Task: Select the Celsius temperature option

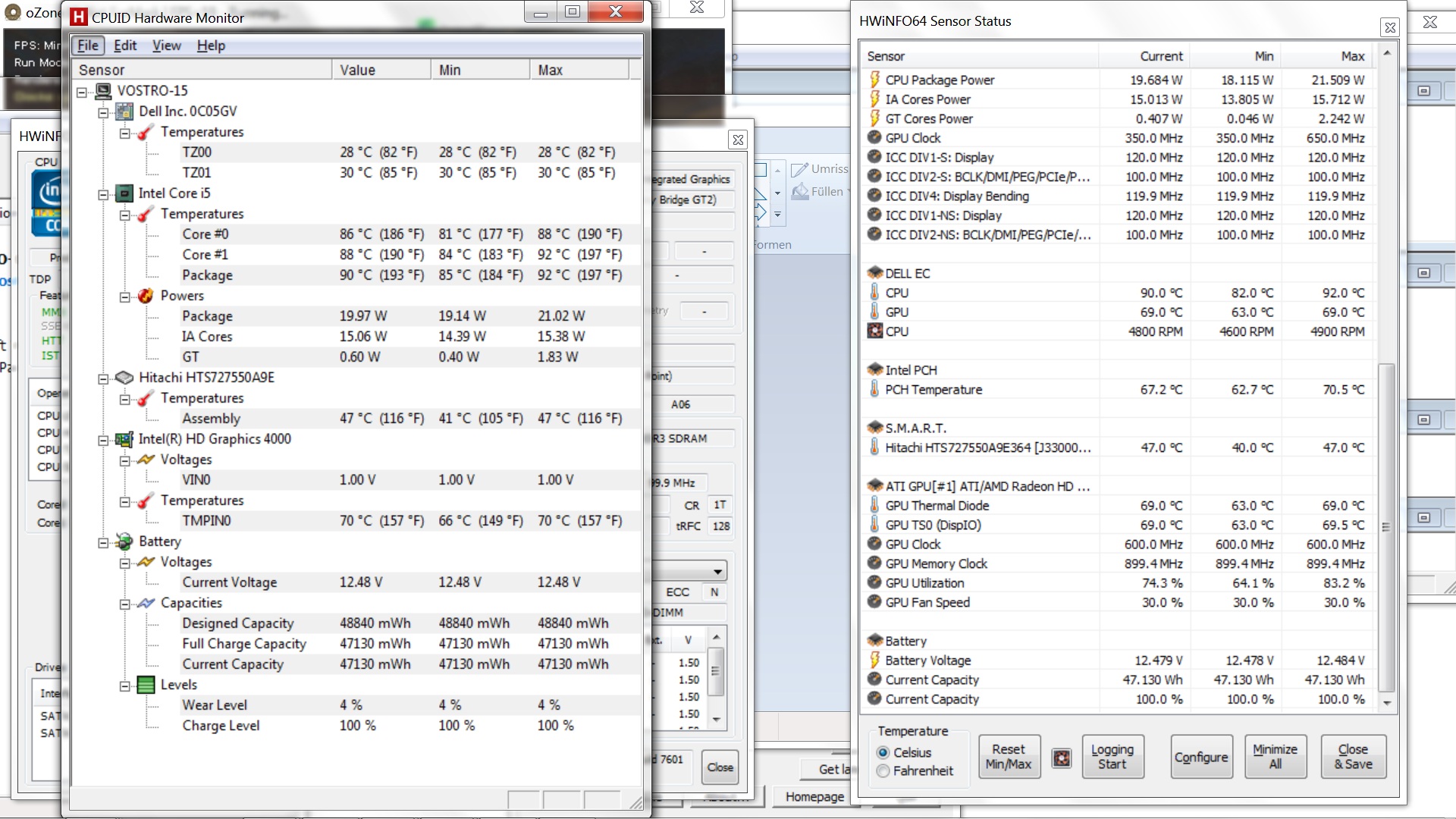Action: pos(883,753)
